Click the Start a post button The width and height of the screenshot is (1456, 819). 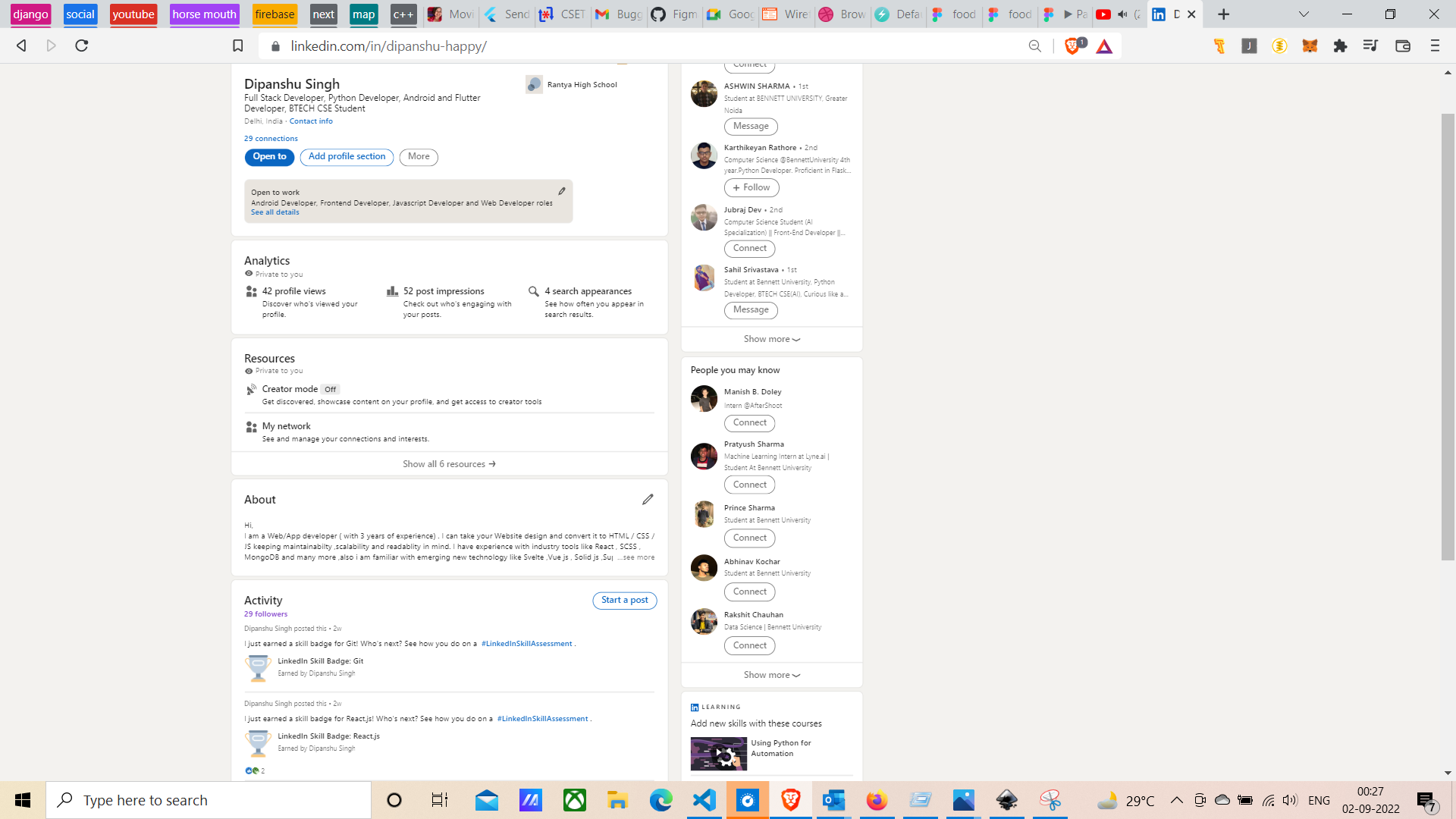coord(624,600)
